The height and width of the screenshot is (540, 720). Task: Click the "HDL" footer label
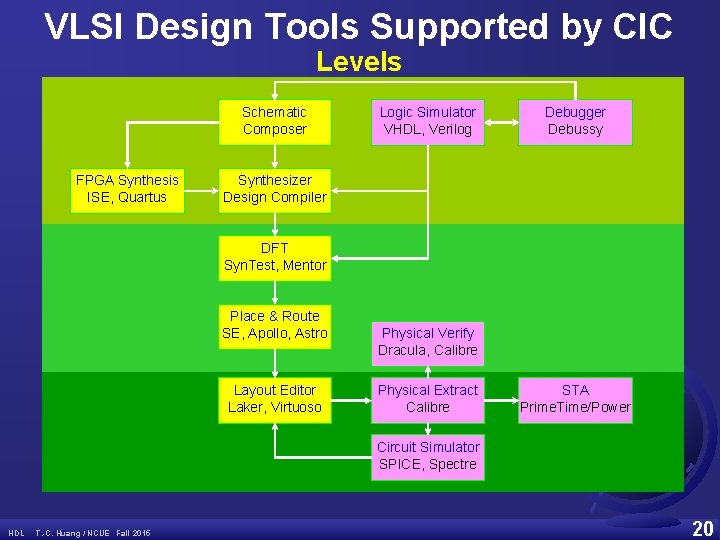17,533
